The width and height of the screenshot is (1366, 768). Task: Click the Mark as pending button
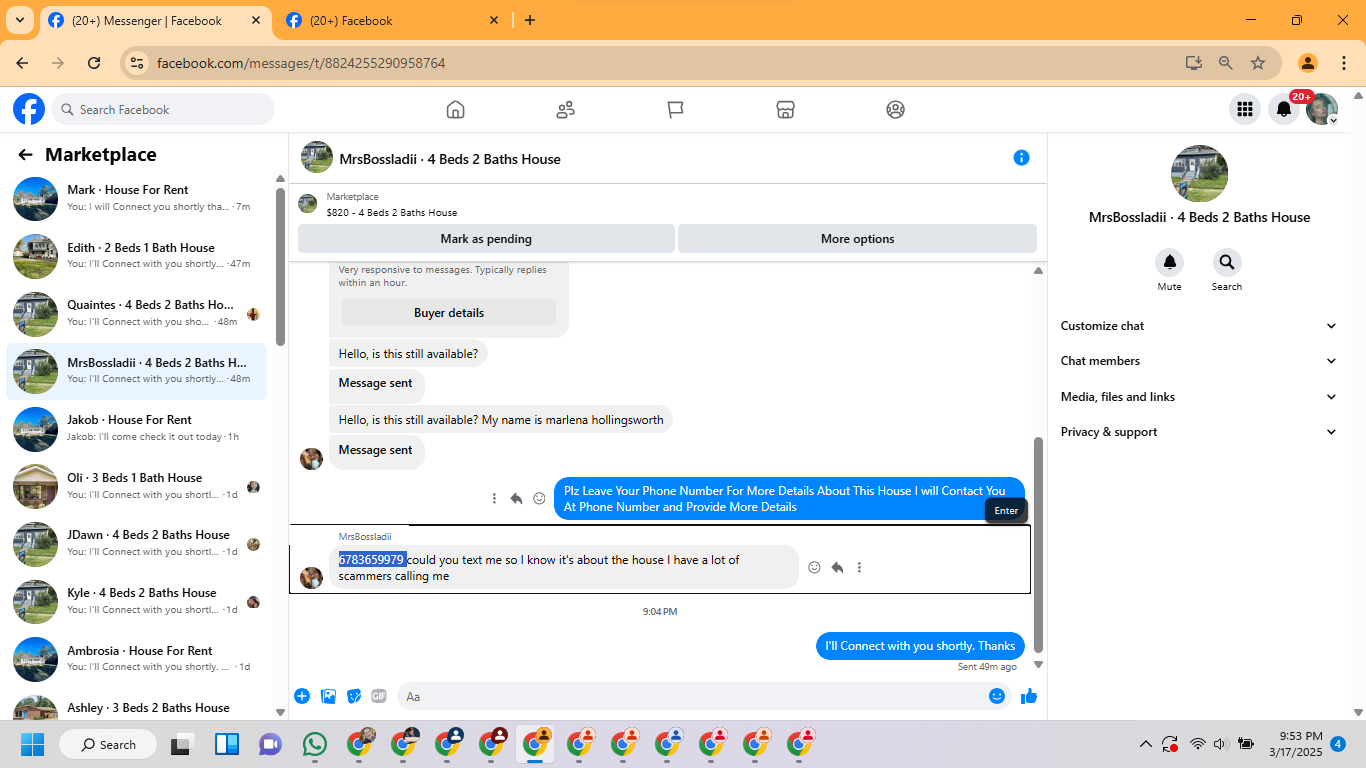[x=486, y=239]
